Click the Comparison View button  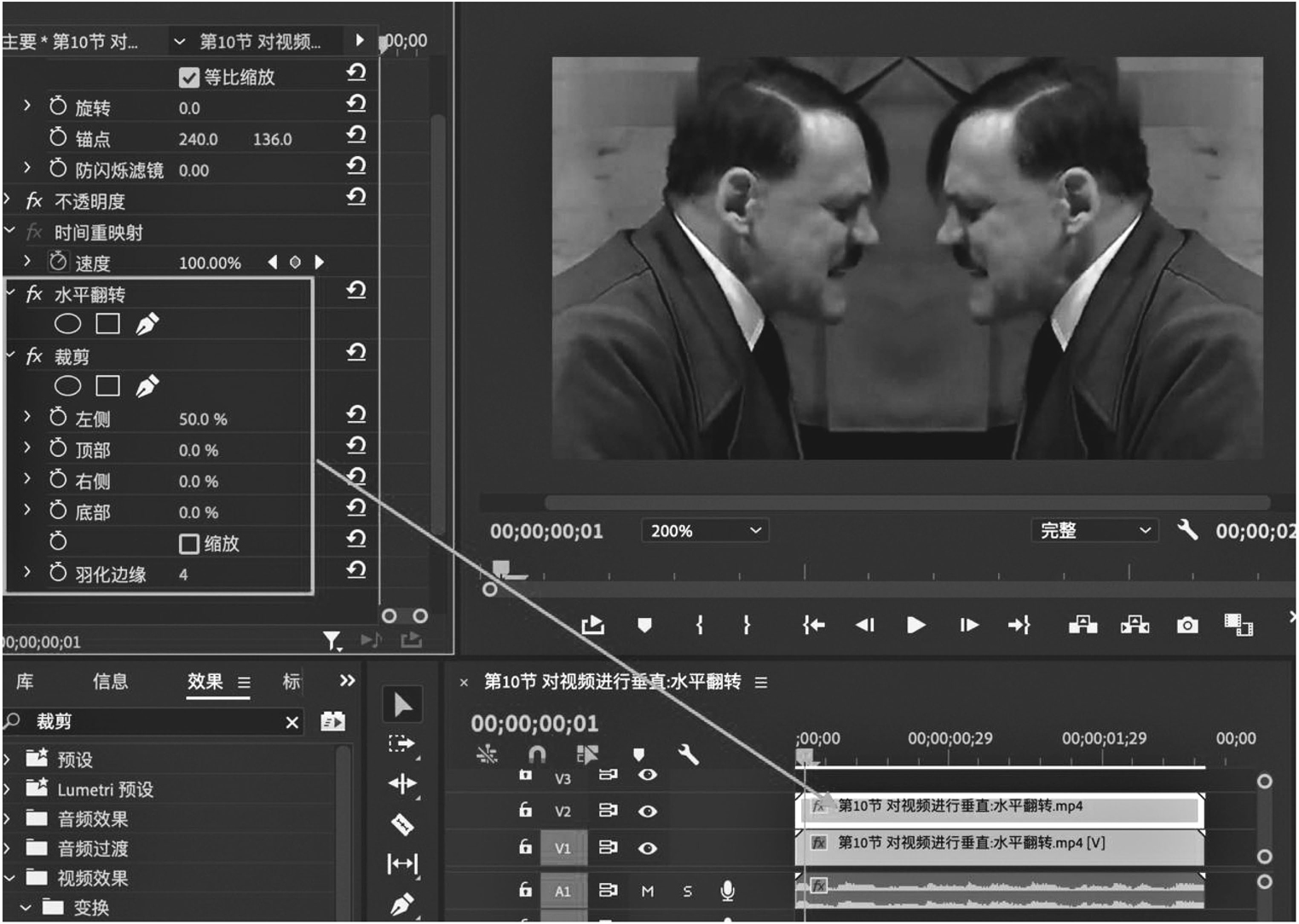pyautogui.click(x=1238, y=626)
